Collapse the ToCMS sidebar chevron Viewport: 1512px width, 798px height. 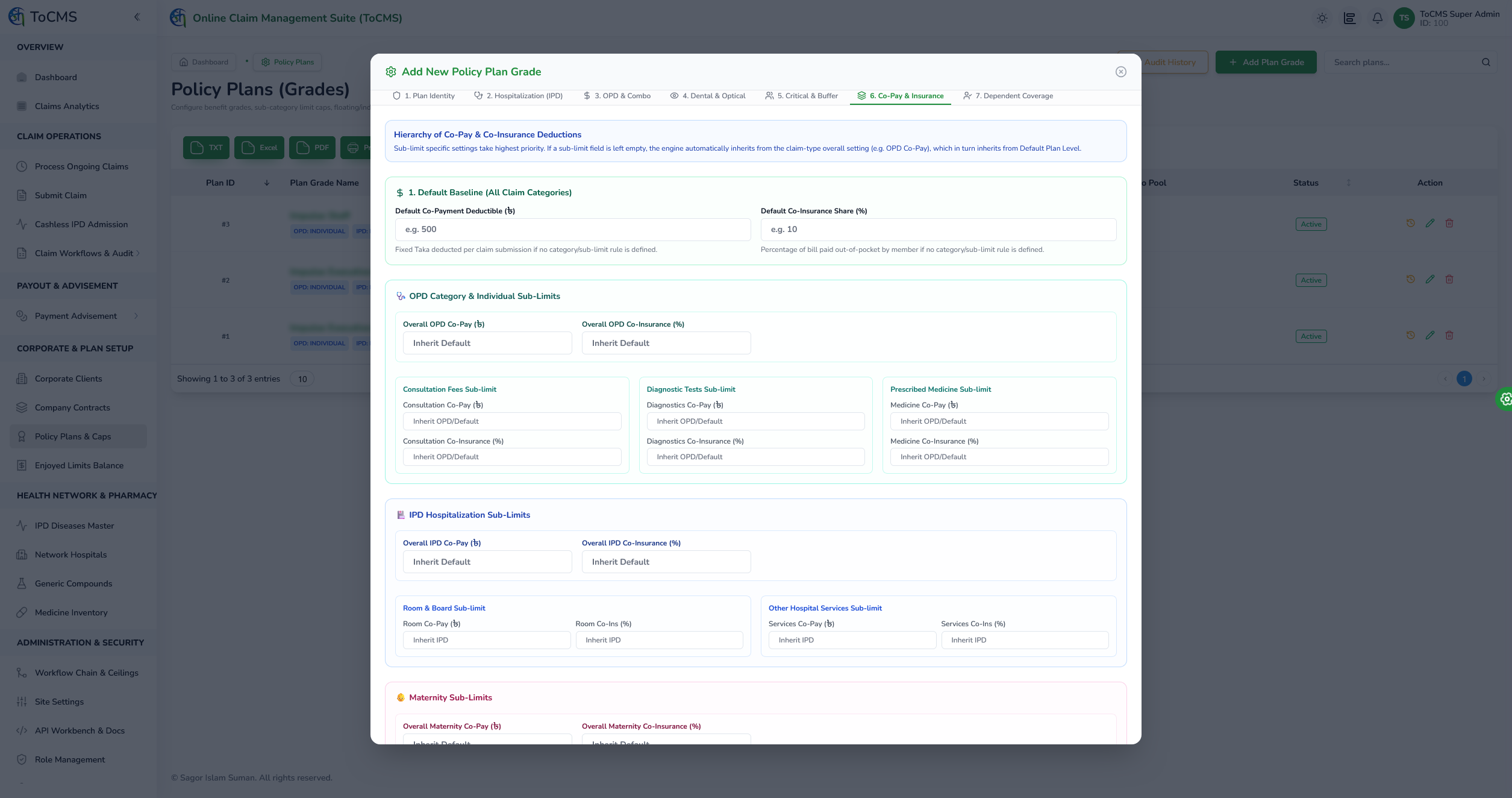tap(137, 17)
